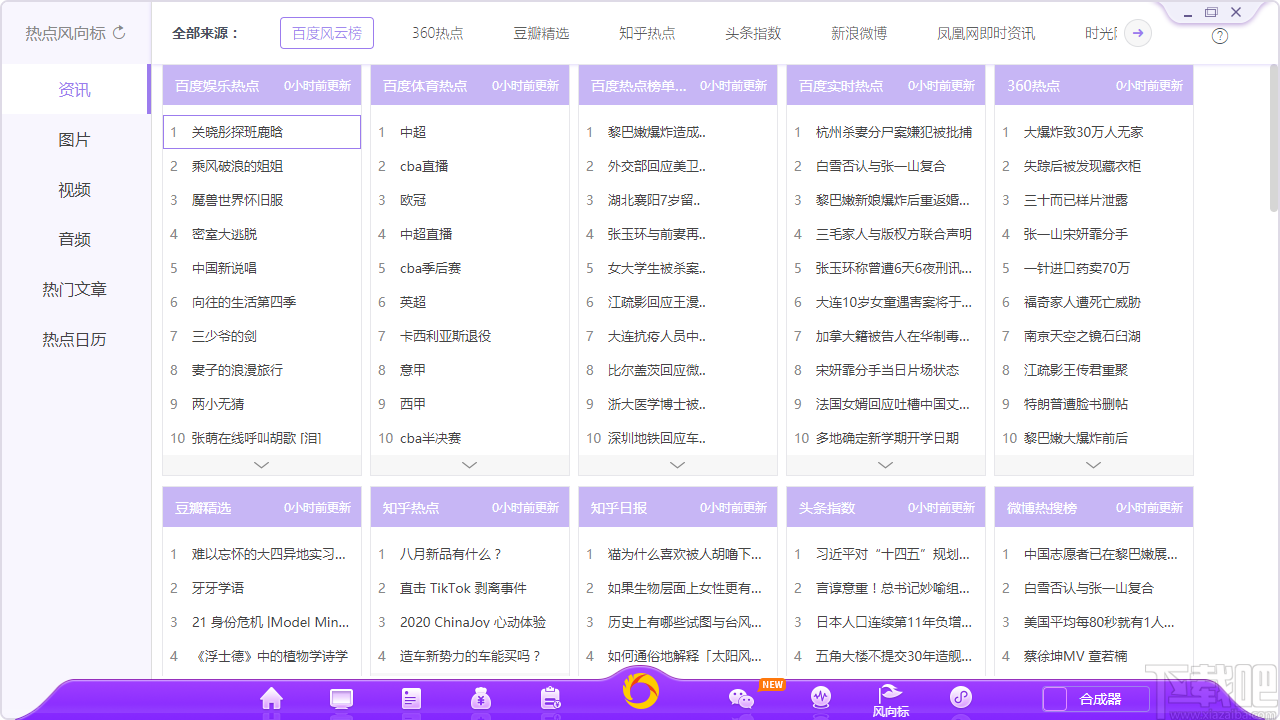Open the 资讯 sidebar section
This screenshot has width=1280, height=720.
(x=75, y=89)
